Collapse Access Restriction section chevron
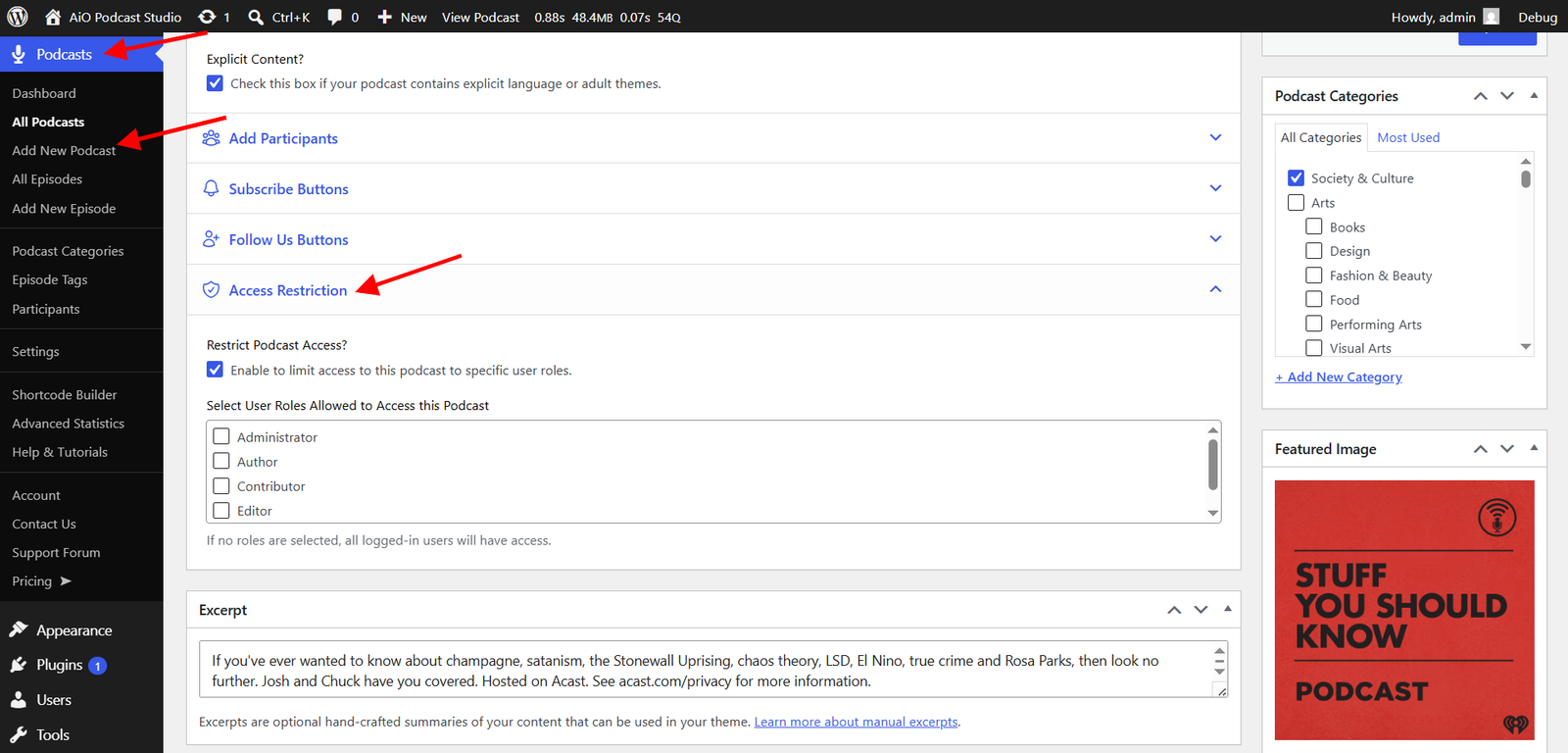 1215,289
